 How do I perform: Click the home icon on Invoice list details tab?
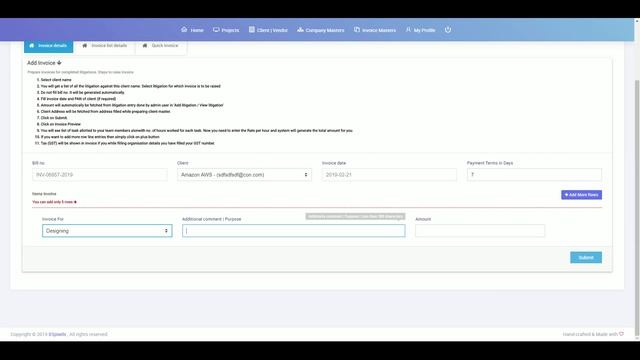click(x=84, y=46)
